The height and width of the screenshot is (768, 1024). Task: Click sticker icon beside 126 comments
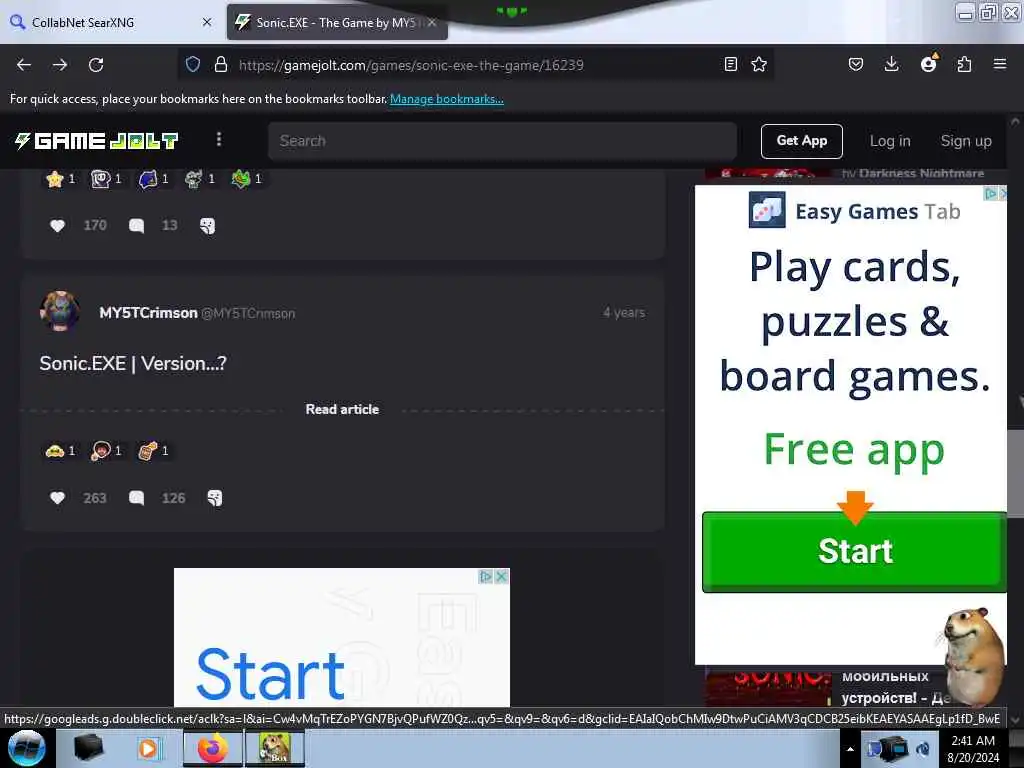[215, 498]
